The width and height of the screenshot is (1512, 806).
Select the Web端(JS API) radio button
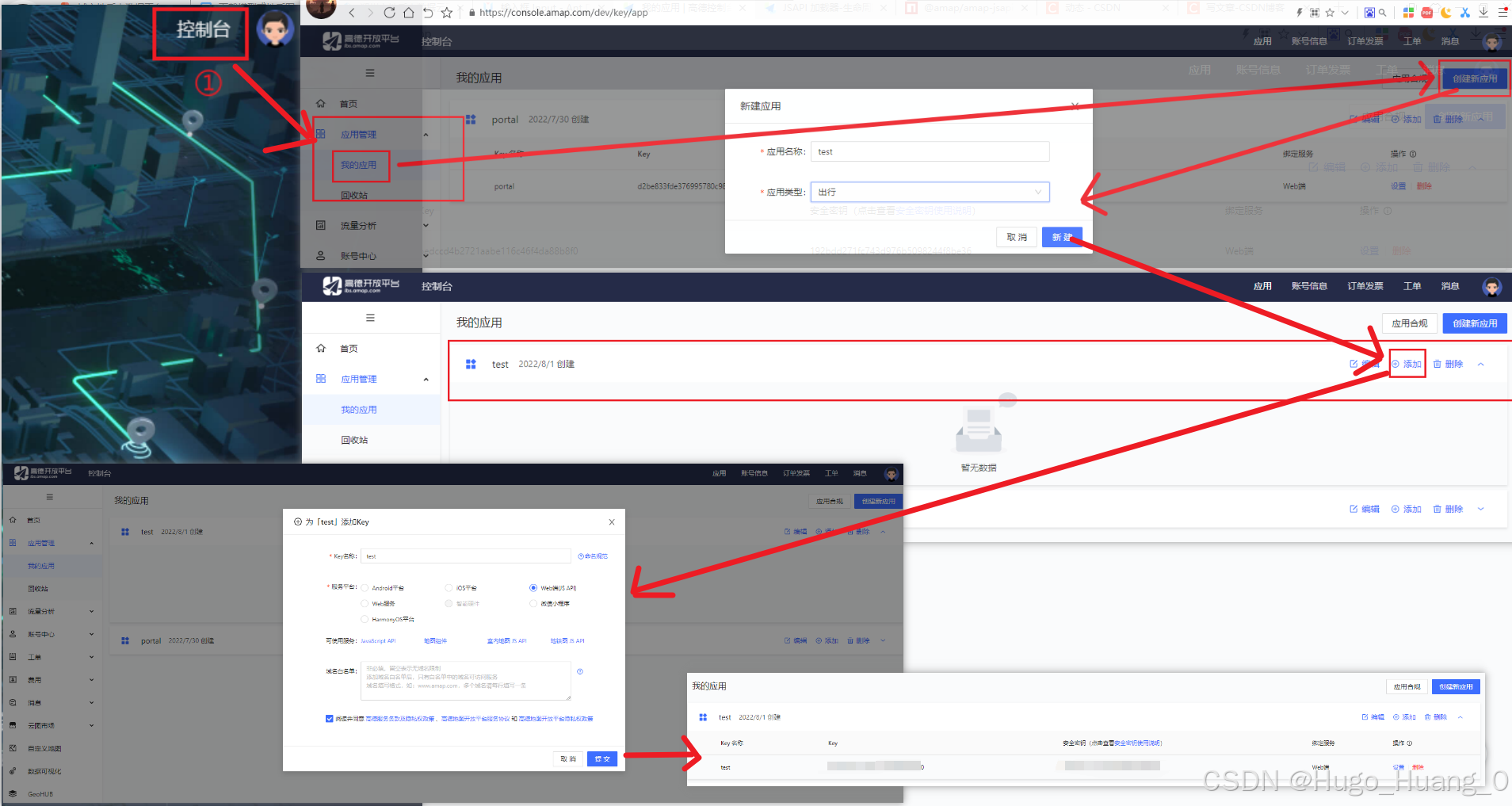tap(533, 588)
